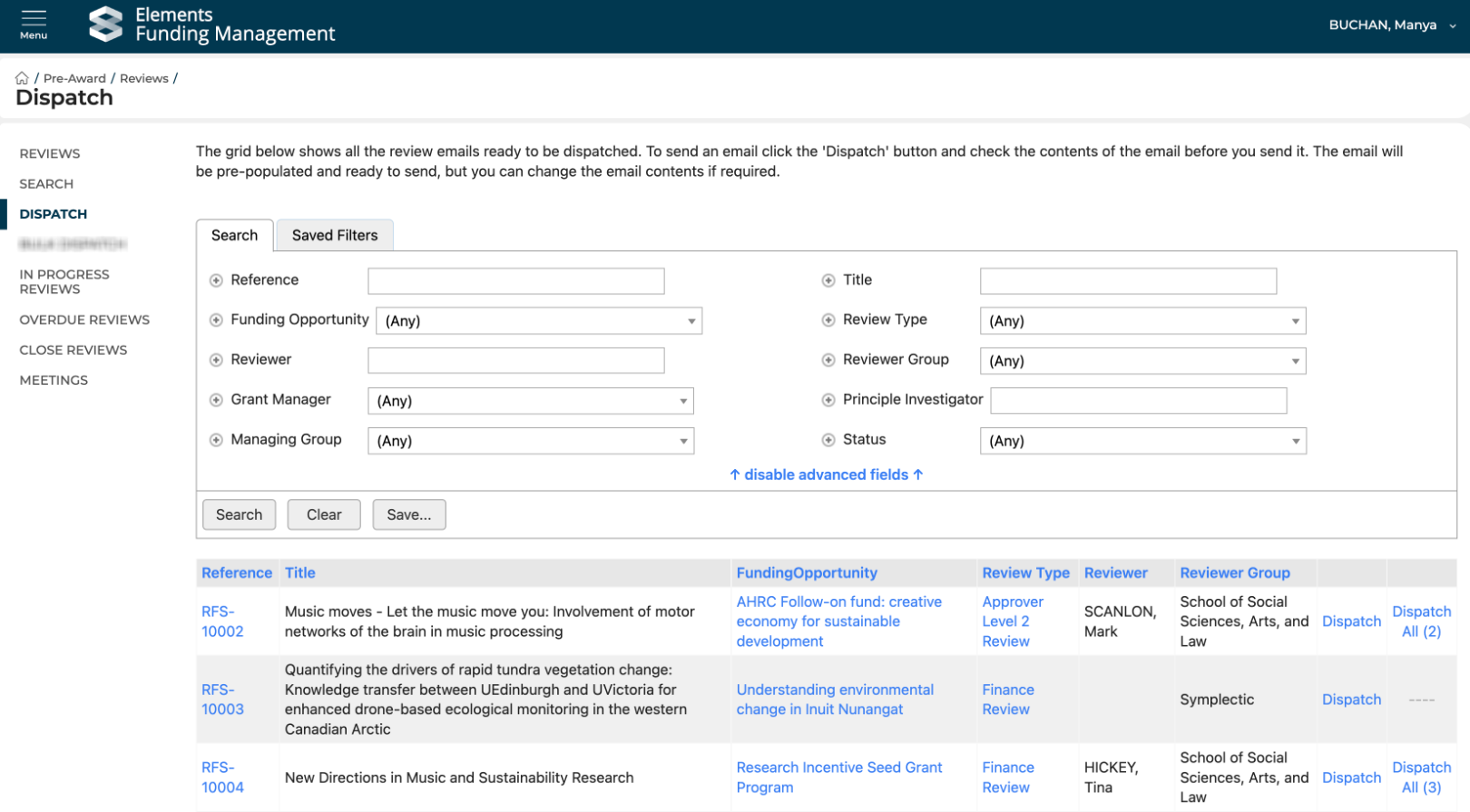Collapse search with disable advanced fields
Viewport: 1470px width, 812px height.
[826, 474]
